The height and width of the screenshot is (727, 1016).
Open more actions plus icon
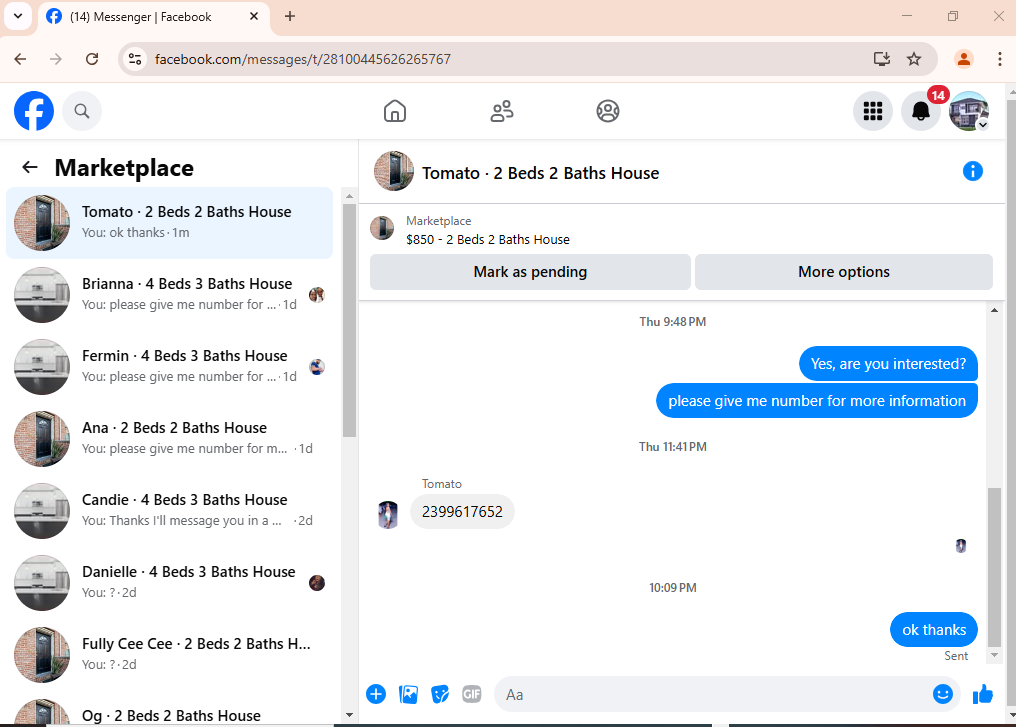[x=376, y=694]
